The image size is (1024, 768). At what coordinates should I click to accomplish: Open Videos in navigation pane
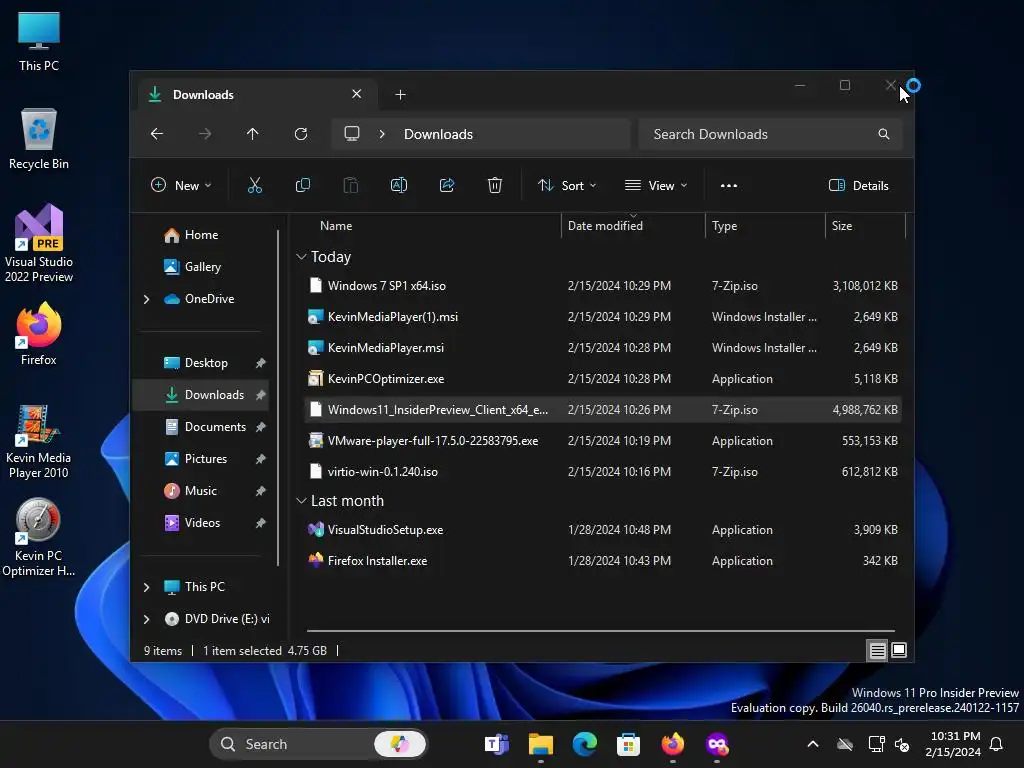click(x=202, y=523)
